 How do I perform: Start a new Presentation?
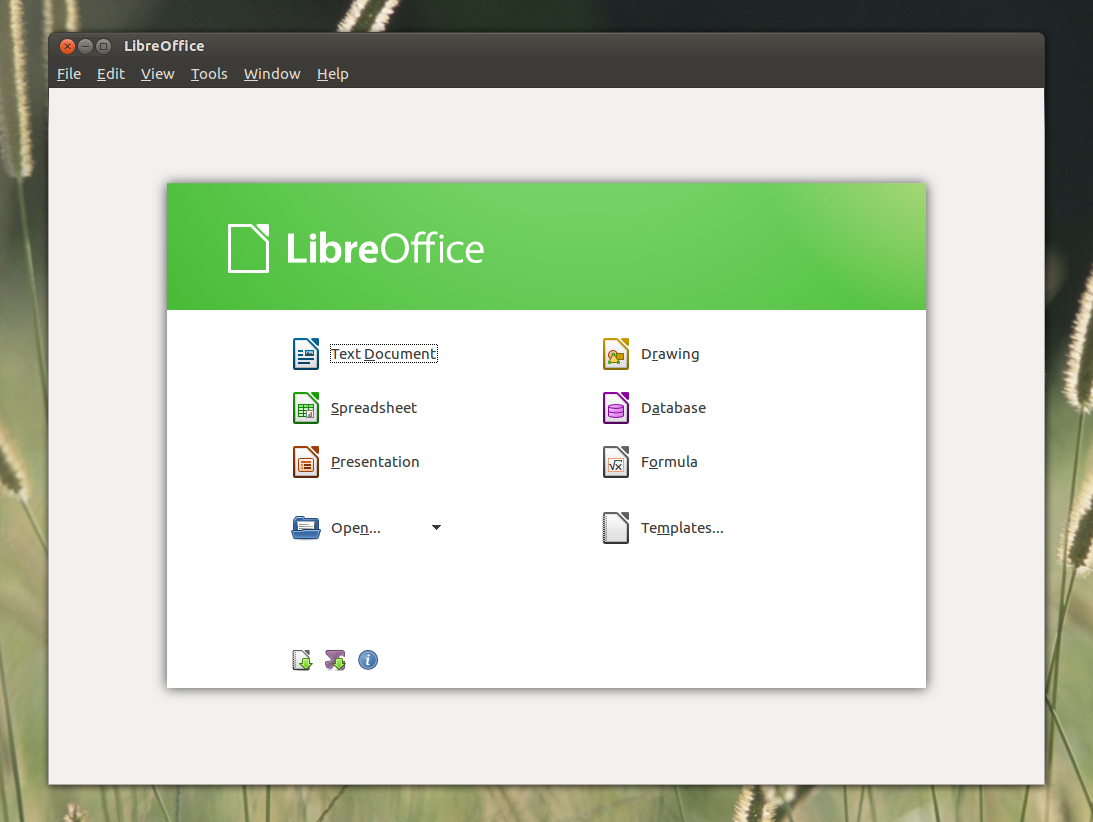pyautogui.click(x=375, y=461)
